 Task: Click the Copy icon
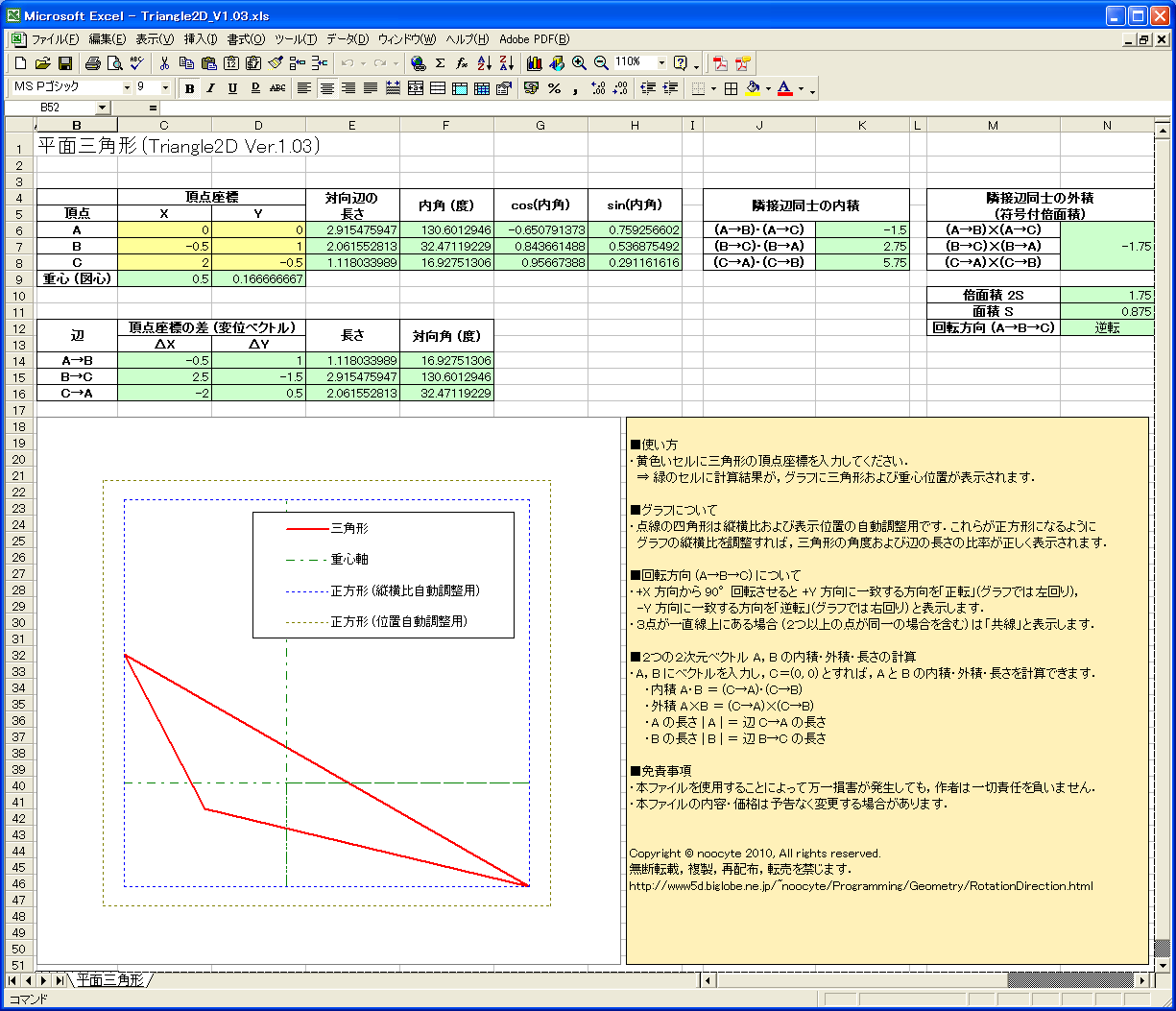186,63
